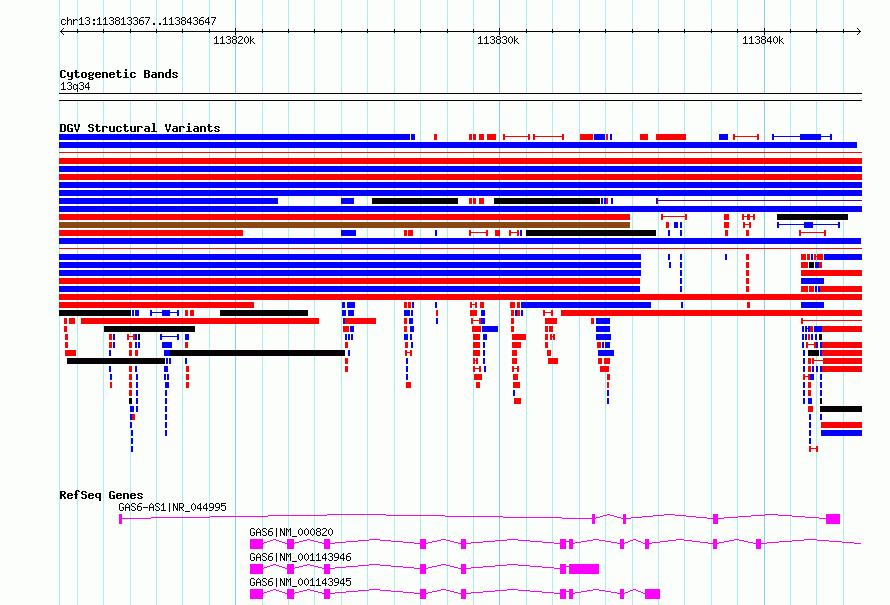Click the 113840k ruler tick label

(x=763, y=40)
